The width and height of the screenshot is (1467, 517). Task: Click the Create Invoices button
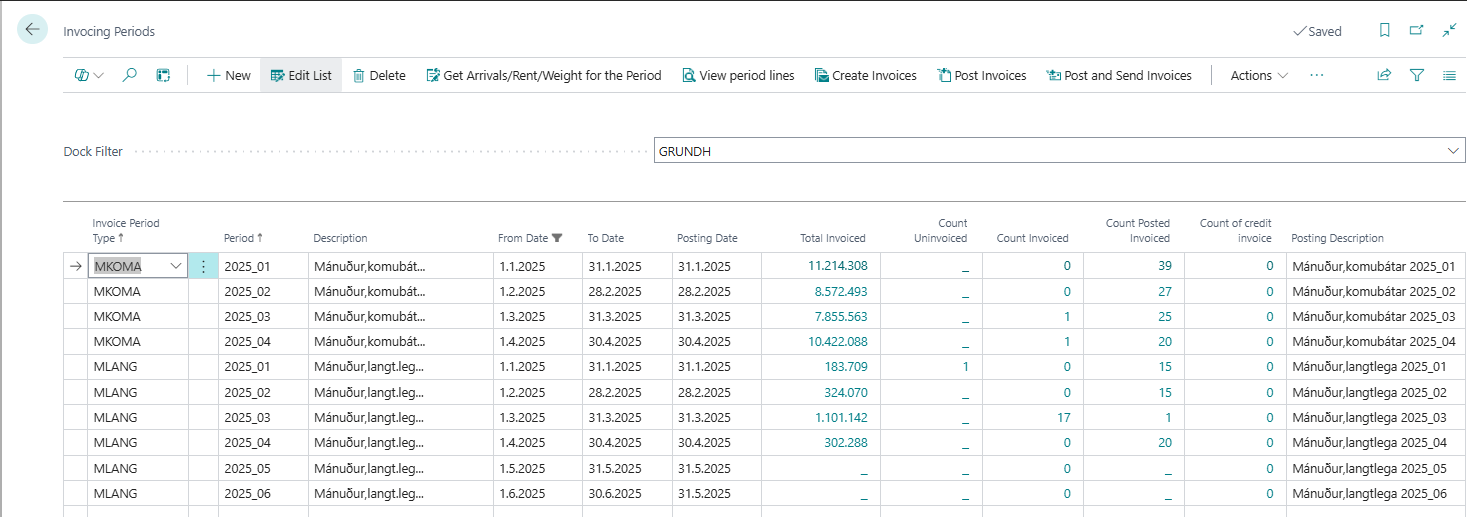tap(865, 75)
